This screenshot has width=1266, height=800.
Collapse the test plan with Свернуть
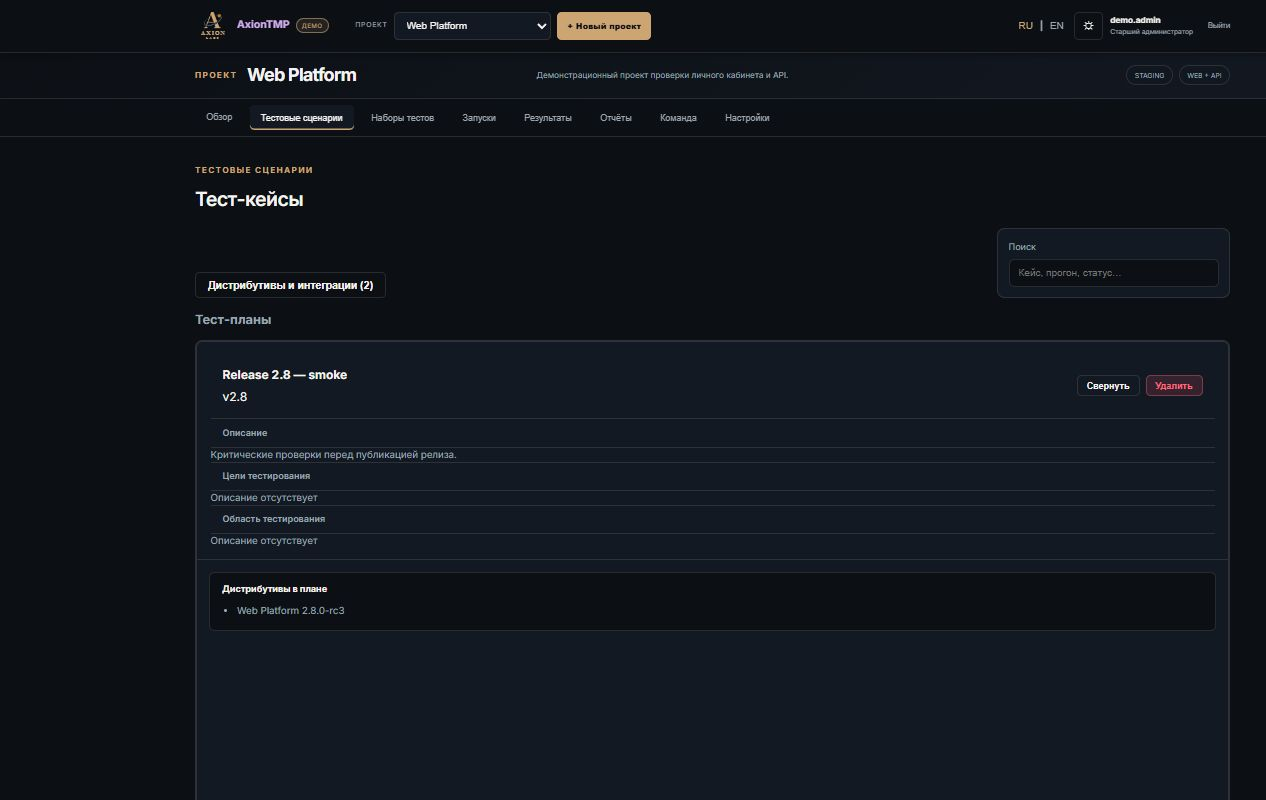click(1108, 386)
